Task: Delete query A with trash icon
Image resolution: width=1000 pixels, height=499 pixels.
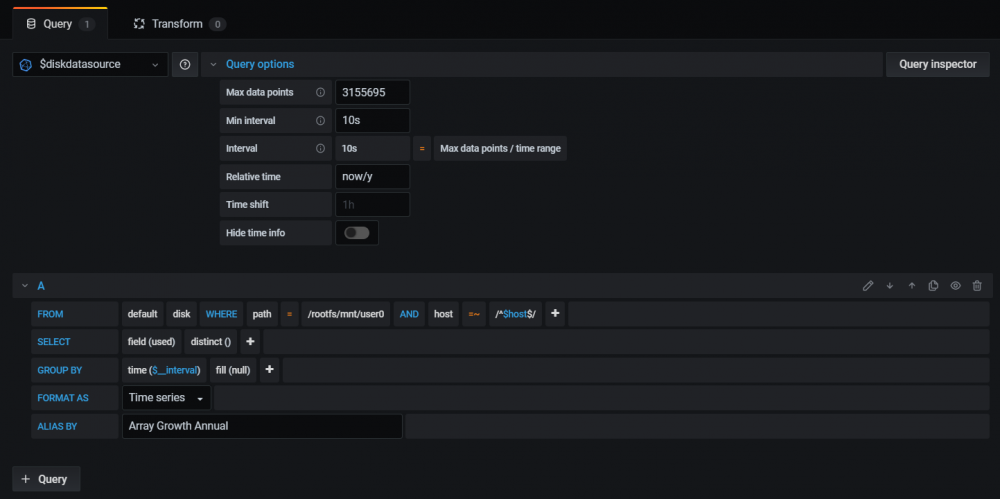Action: (x=977, y=286)
